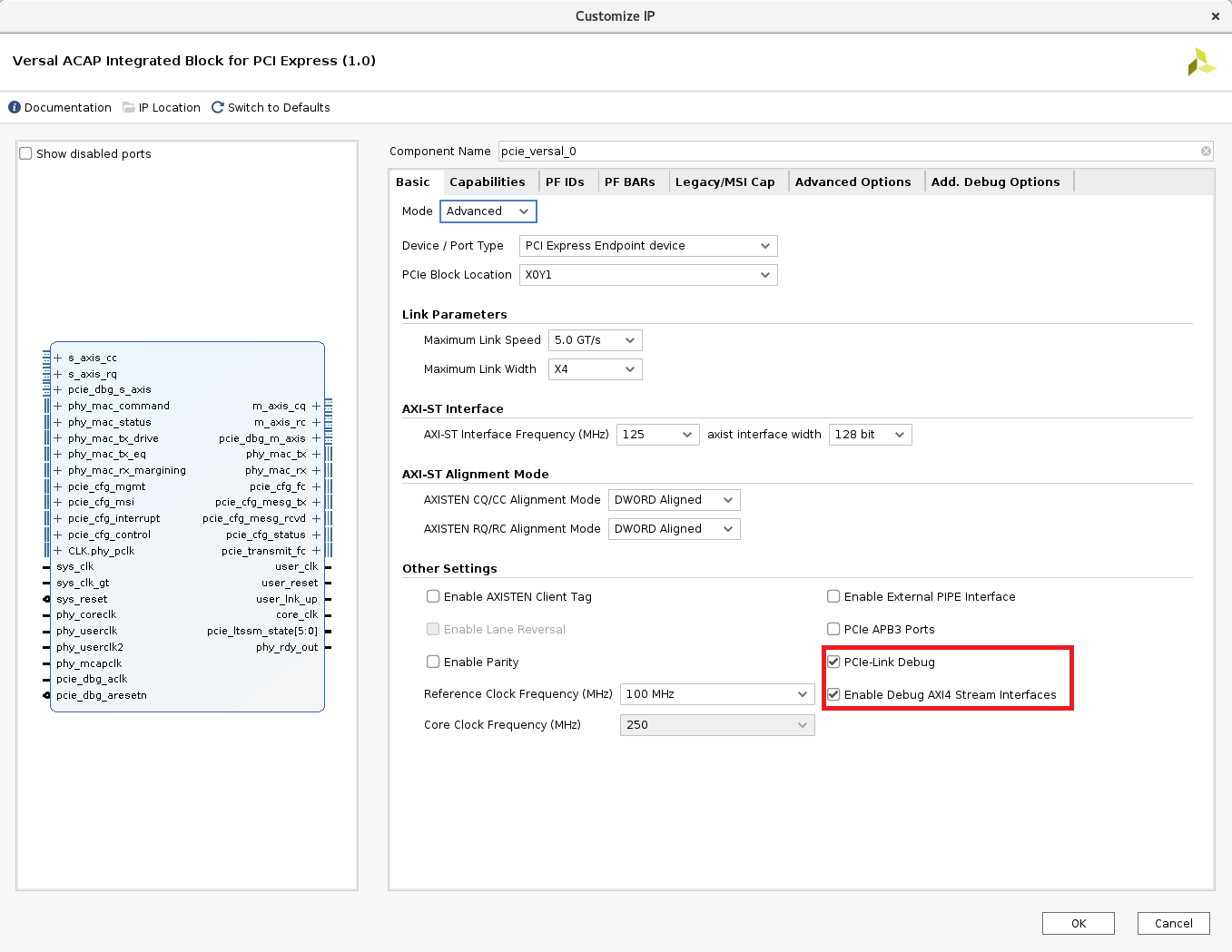Open AXISTEN RQ/RC Alignment Mode dropdown
Image resolution: width=1232 pixels, height=952 pixels.
coord(675,529)
